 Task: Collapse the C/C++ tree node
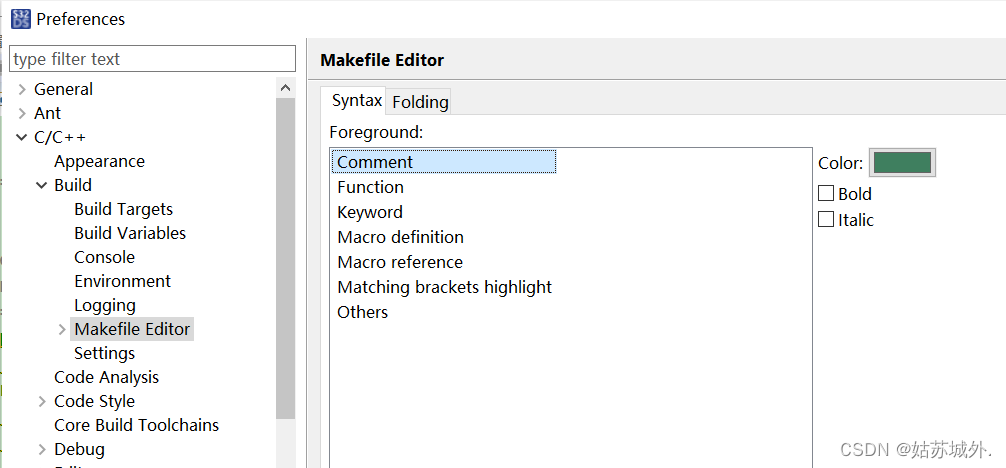[x=22, y=137]
